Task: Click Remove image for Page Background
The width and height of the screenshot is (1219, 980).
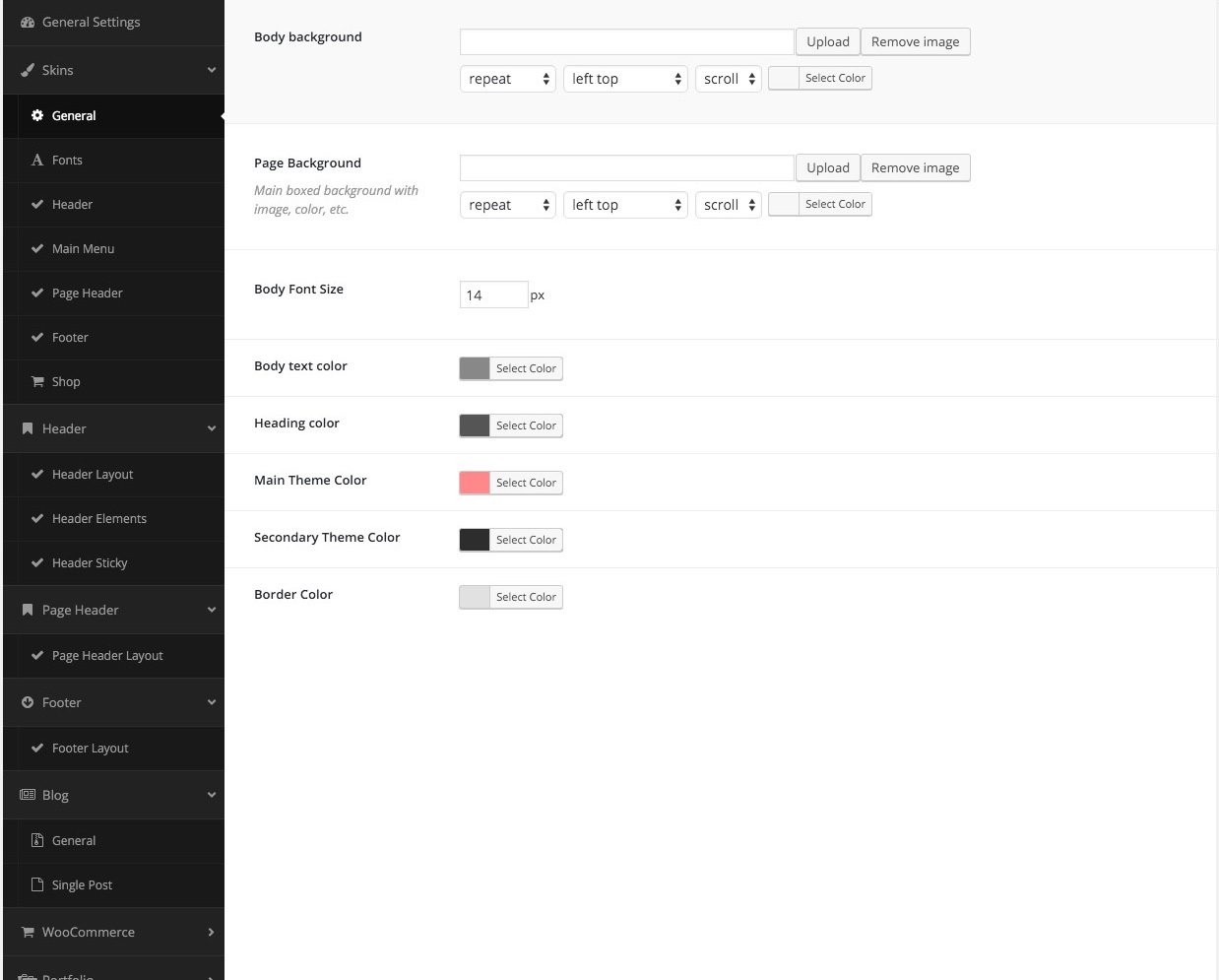Action: tap(915, 167)
